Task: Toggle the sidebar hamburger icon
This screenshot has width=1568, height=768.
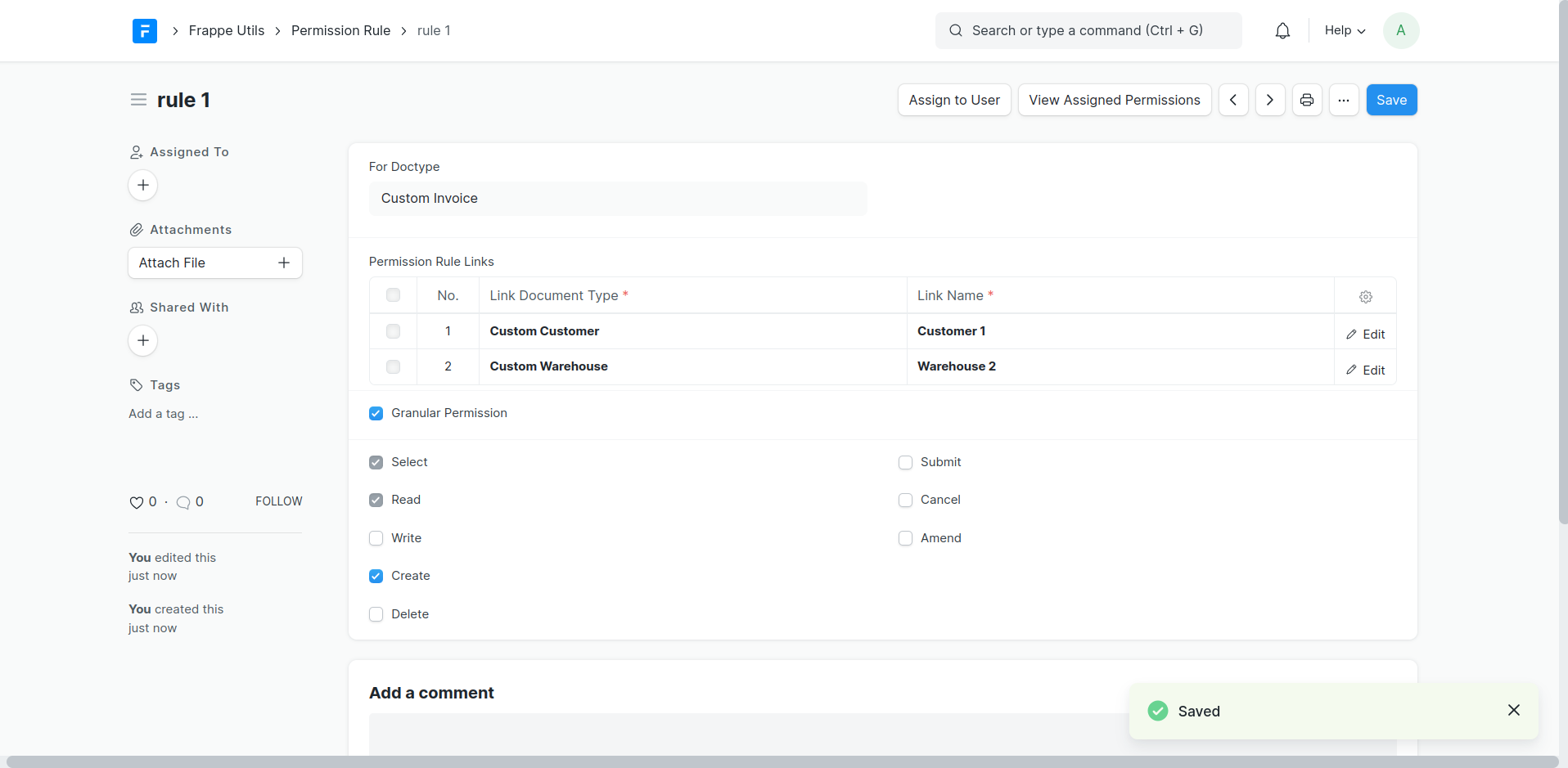Action: click(x=138, y=100)
